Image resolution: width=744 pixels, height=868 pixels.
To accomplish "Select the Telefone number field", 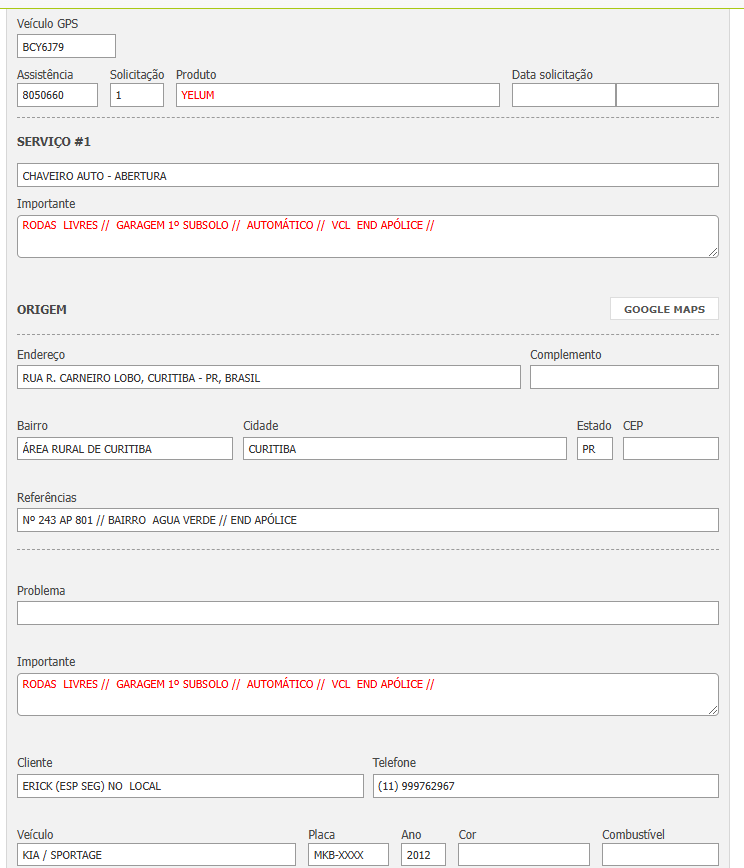I will click(545, 786).
